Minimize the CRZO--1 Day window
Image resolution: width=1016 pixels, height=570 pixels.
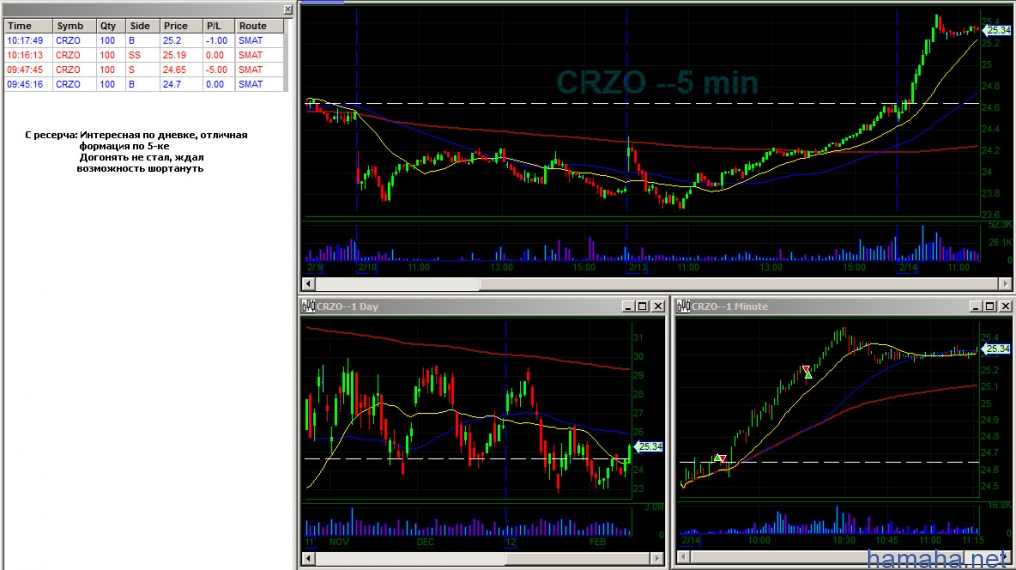627,306
